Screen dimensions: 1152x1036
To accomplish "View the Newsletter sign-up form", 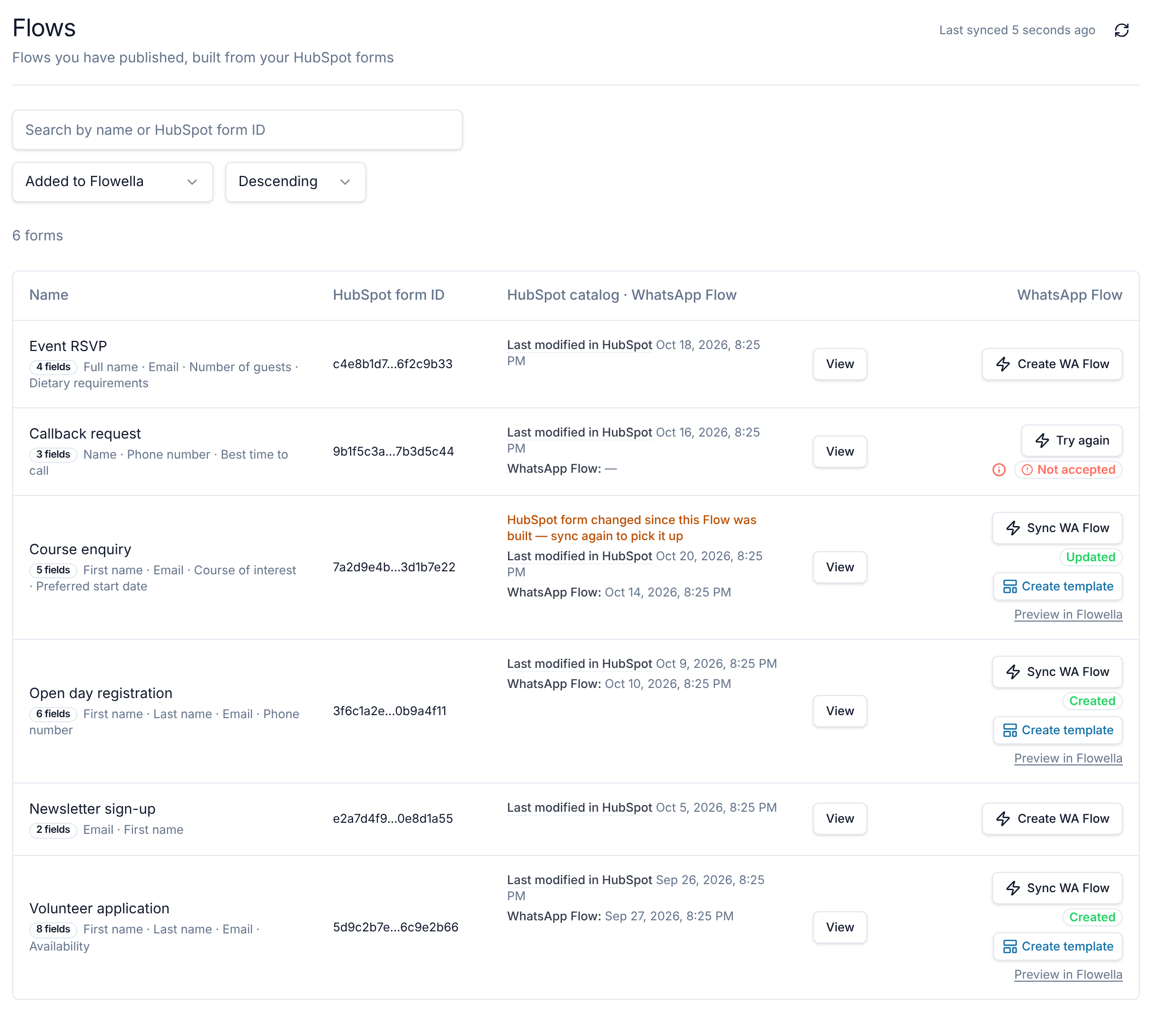I will tap(840, 819).
